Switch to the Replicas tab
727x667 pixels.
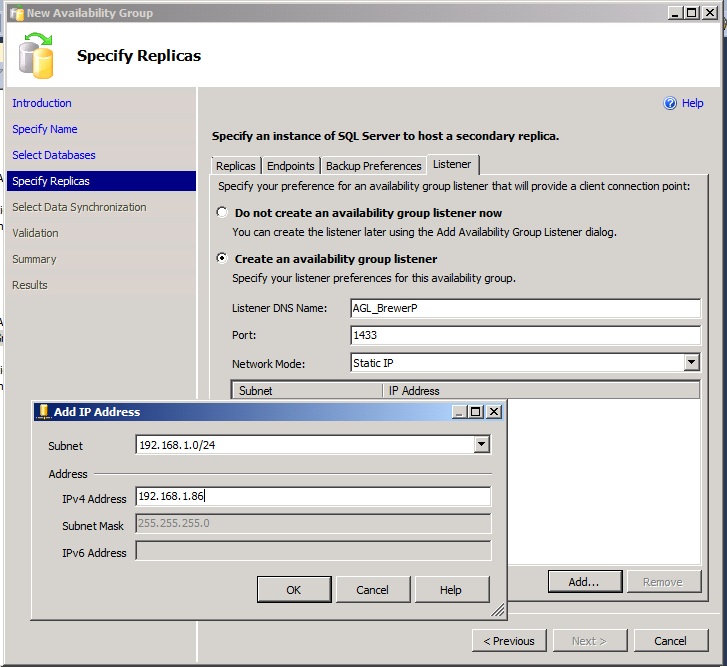tap(236, 166)
